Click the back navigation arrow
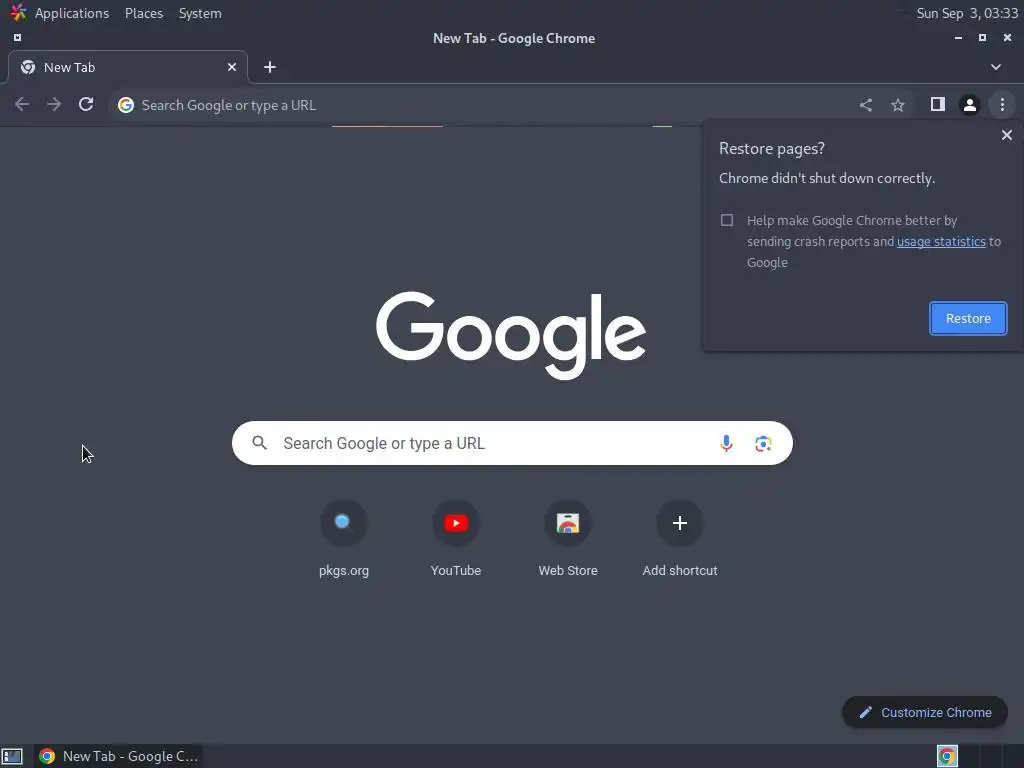 [22, 104]
